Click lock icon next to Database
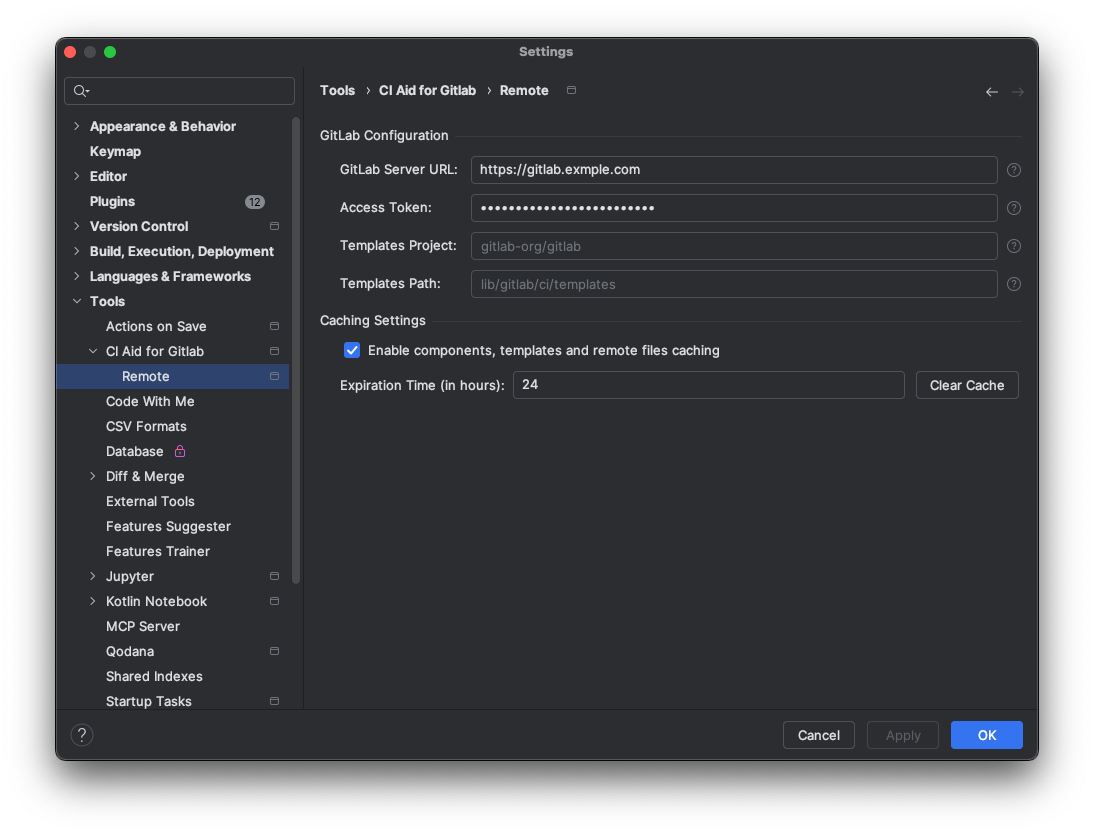Viewport: 1094px width, 834px height. tap(180, 451)
